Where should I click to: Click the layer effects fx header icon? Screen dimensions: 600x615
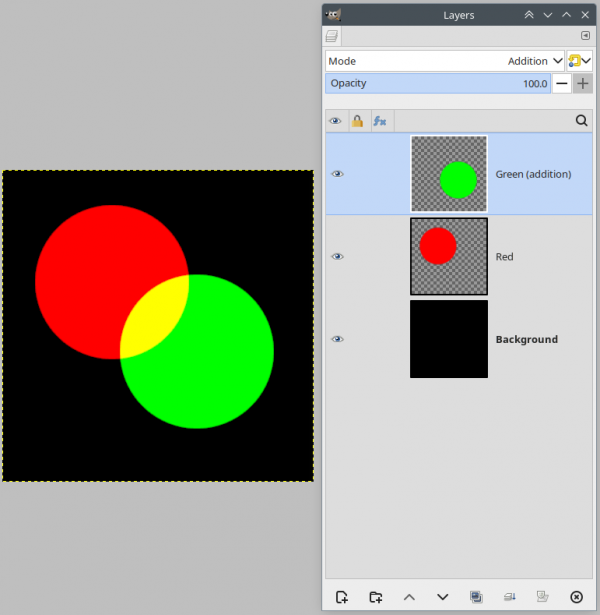click(380, 121)
